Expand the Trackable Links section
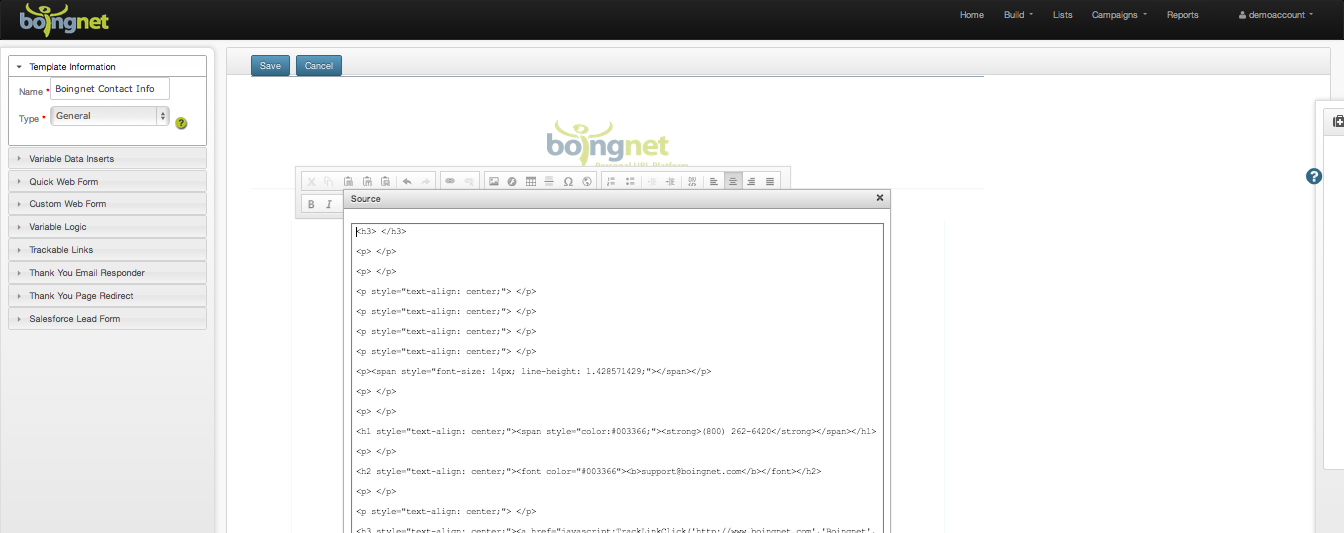 [x=107, y=250]
